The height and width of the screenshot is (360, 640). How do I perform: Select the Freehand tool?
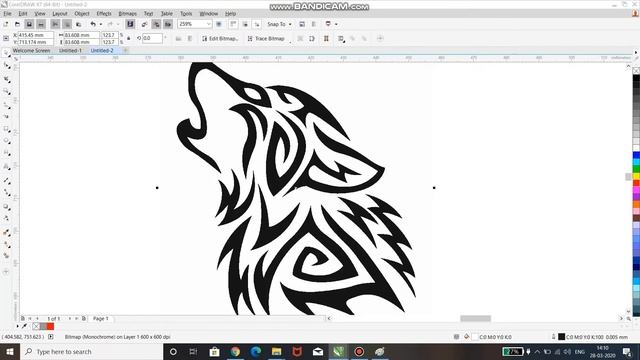click(x=6, y=105)
